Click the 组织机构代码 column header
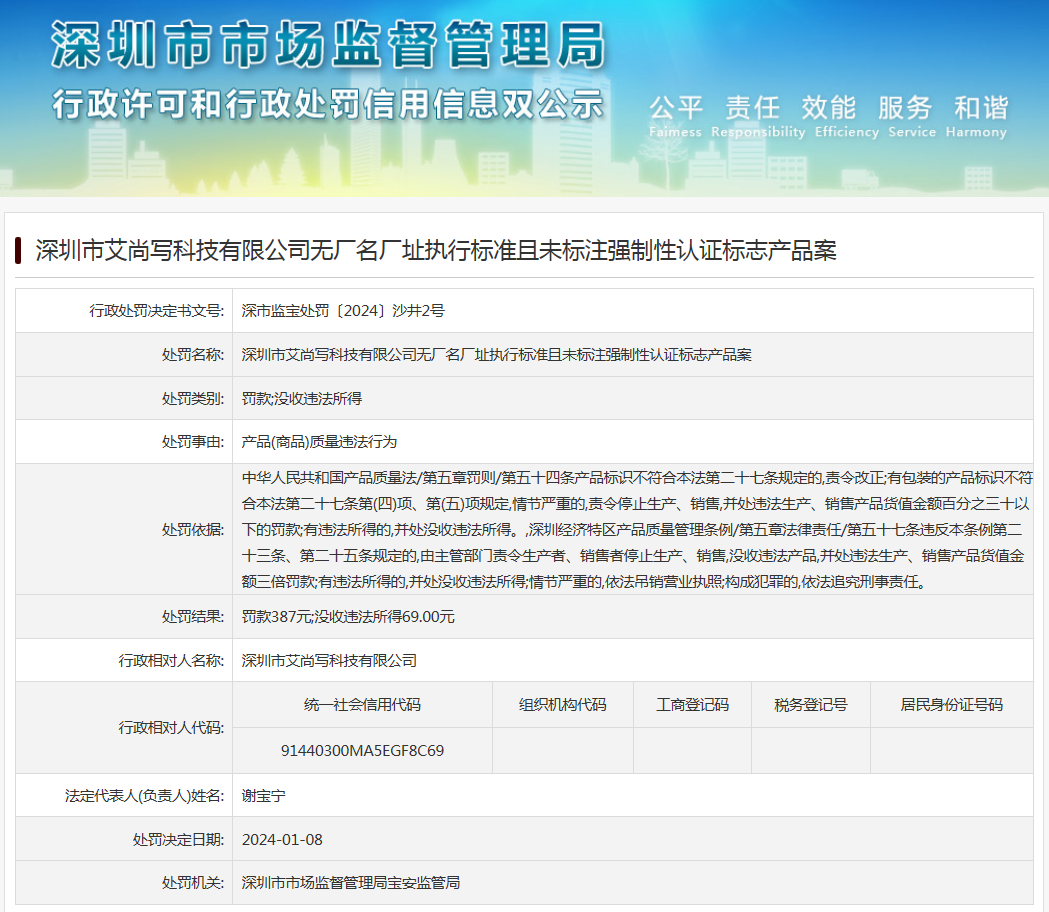1049x912 pixels. (562, 705)
